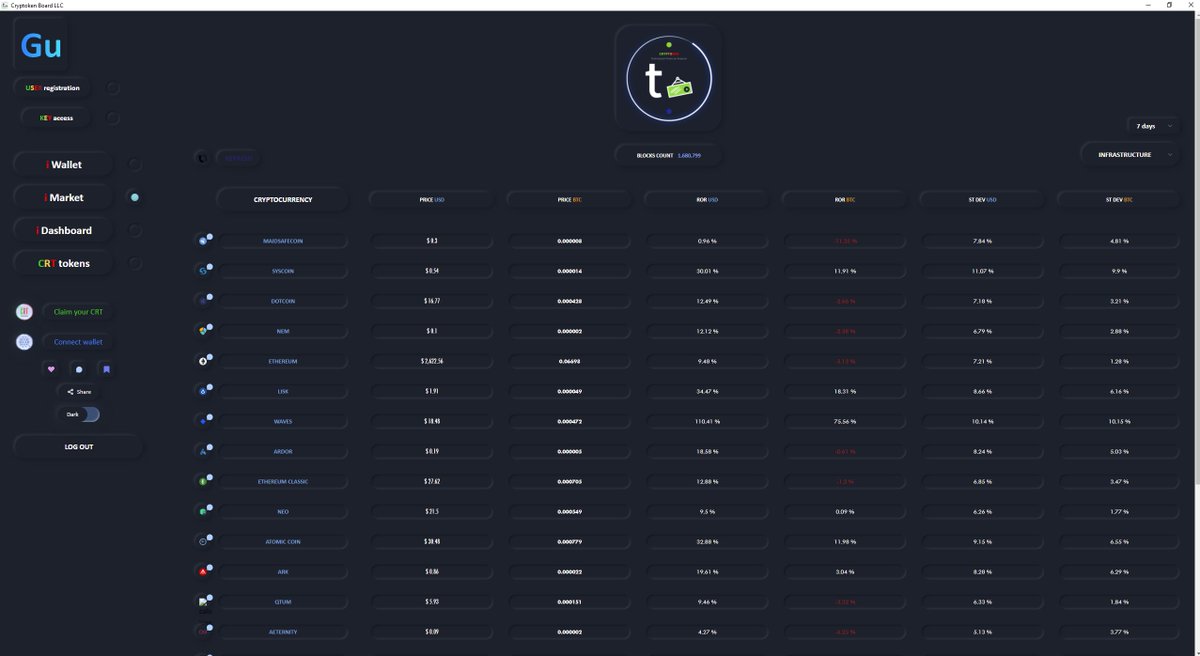The width and height of the screenshot is (1200, 656).
Task: Click the Maidsafecoin coin icon
Action: (204, 240)
